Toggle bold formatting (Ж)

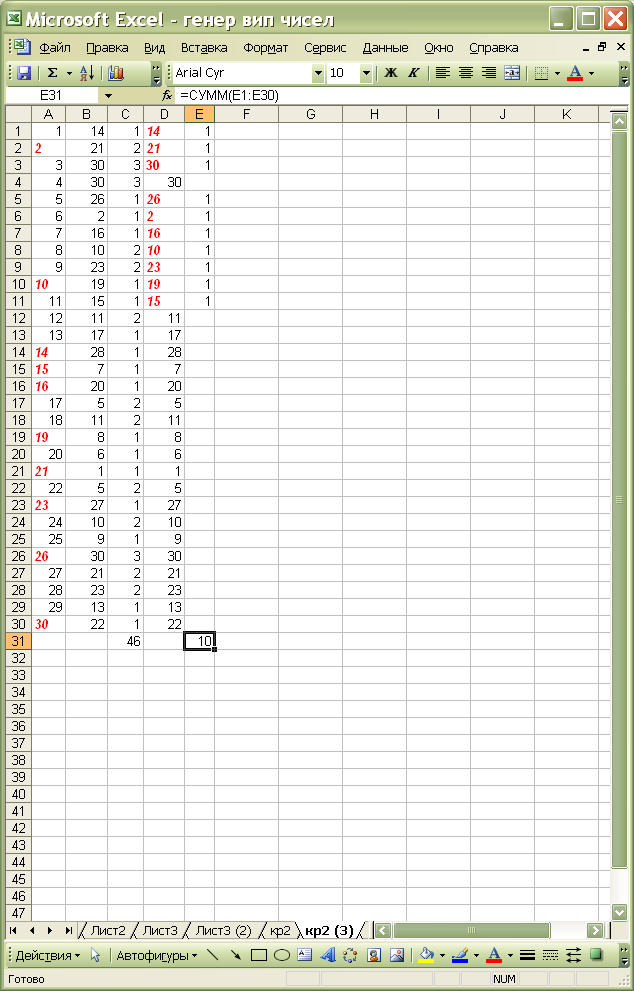[391, 73]
